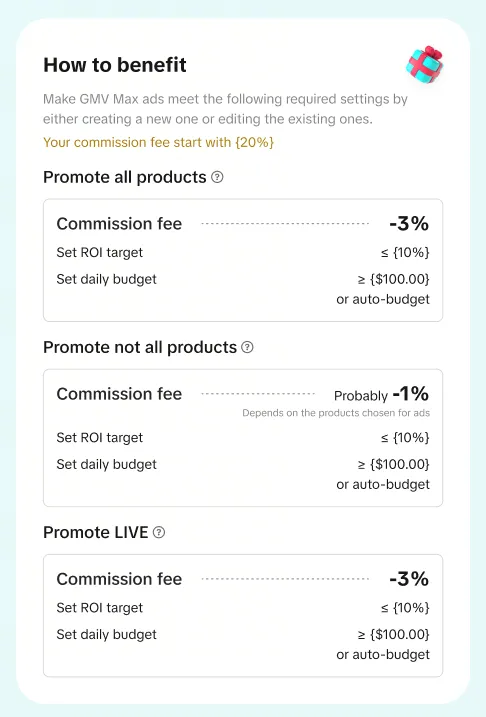The width and height of the screenshot is (486, 717).
Task: Click the Probably -1% commission value
Action: pos(382,394)
